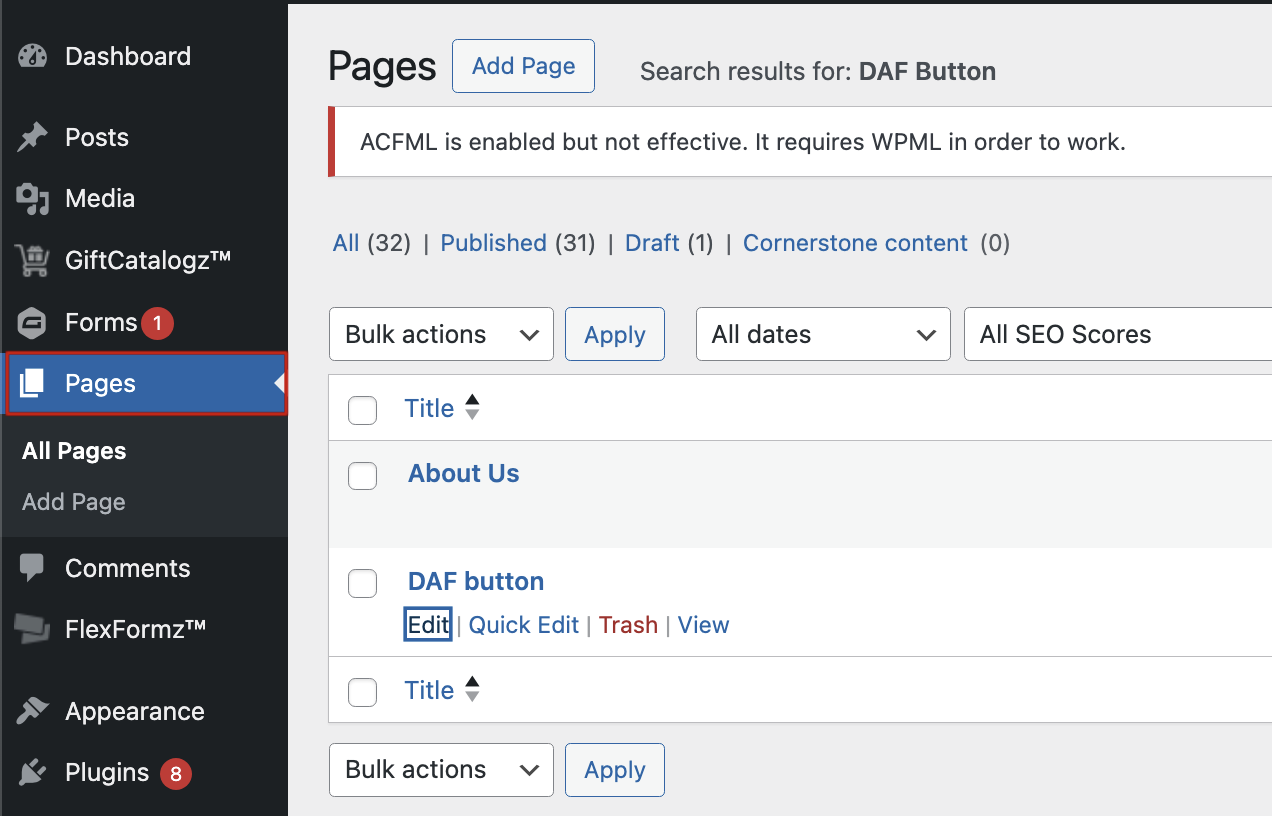Select the header select-all checkbox

tap(362, 409)
